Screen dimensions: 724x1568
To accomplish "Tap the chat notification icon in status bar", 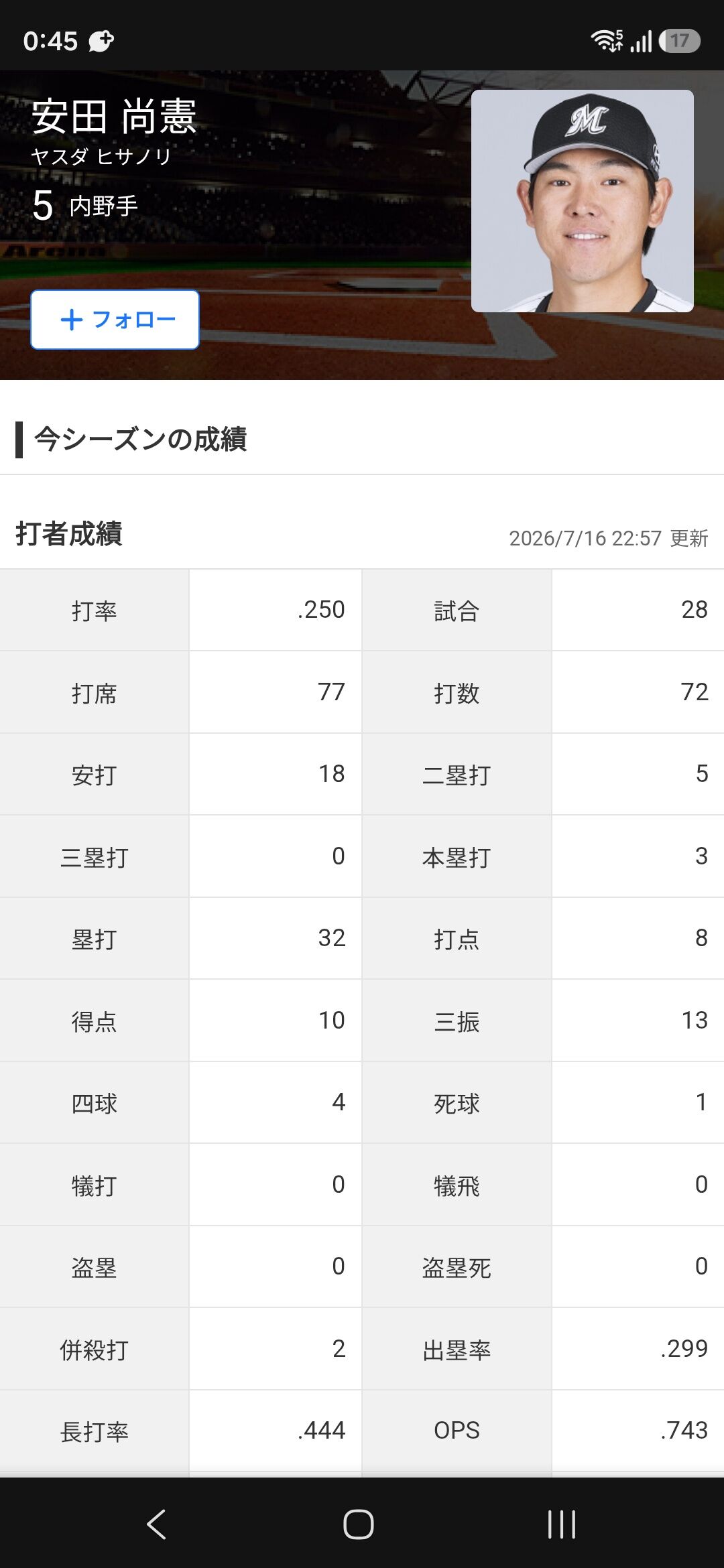I will pyautogui.click(x=101, y=41).
